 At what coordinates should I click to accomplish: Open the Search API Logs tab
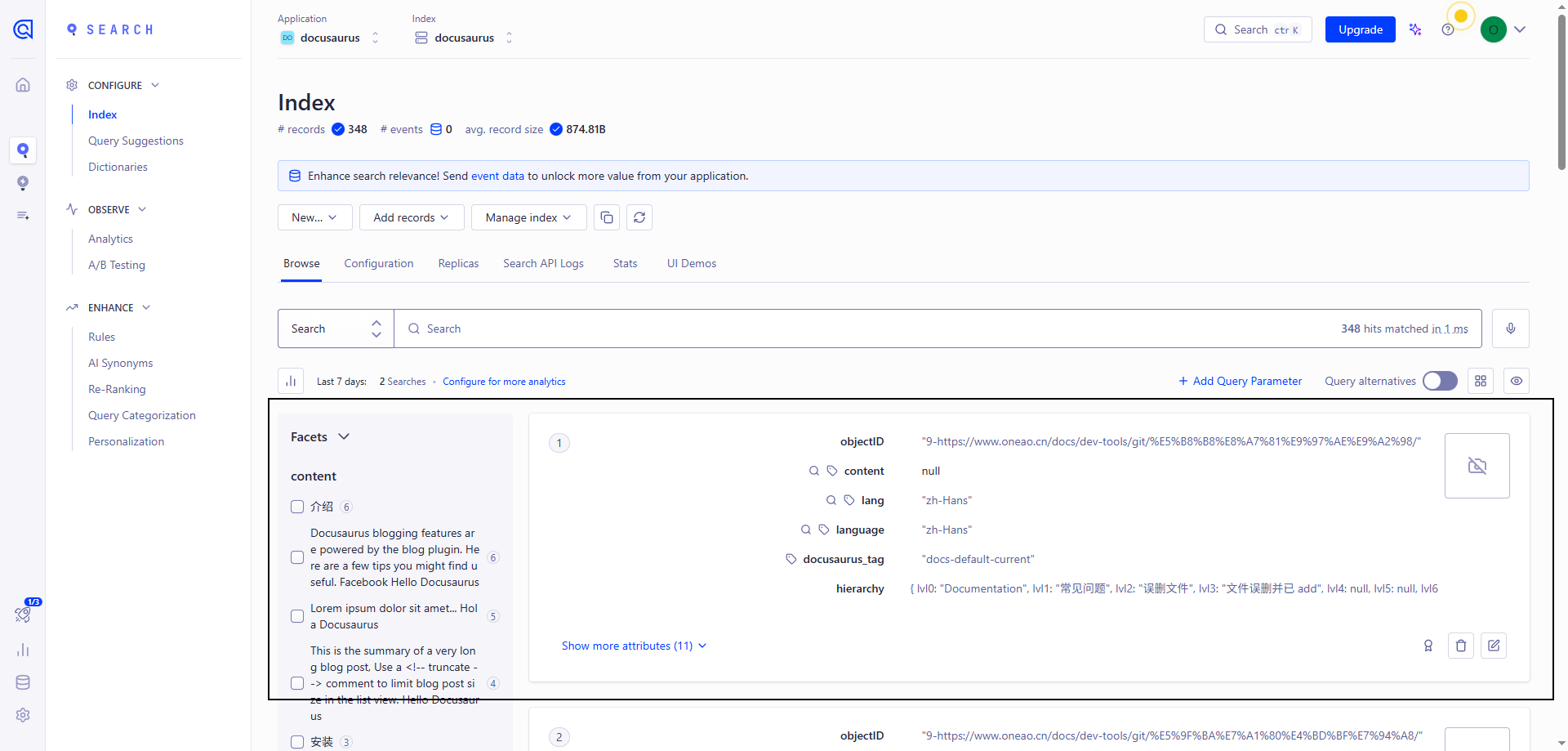click(543, 263)
